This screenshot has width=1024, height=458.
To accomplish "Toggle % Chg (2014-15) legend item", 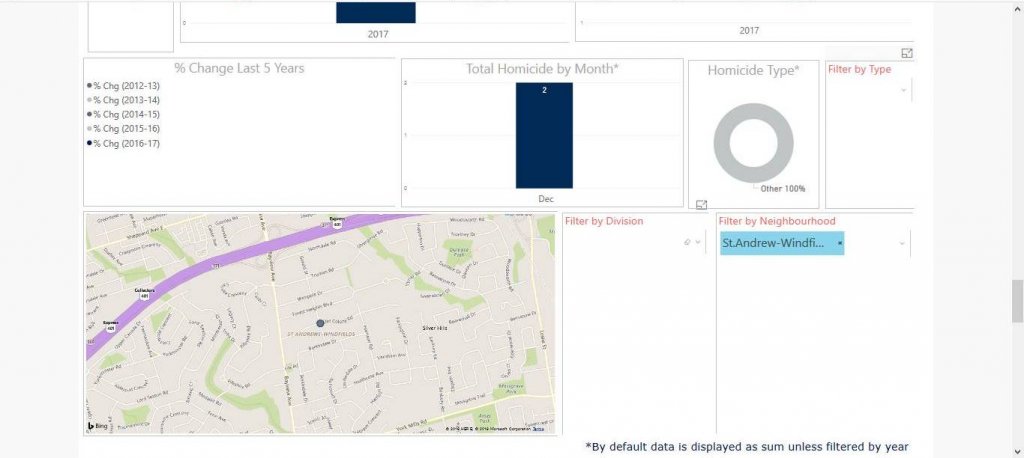I will pyautogui.click(x=125, y=115).
